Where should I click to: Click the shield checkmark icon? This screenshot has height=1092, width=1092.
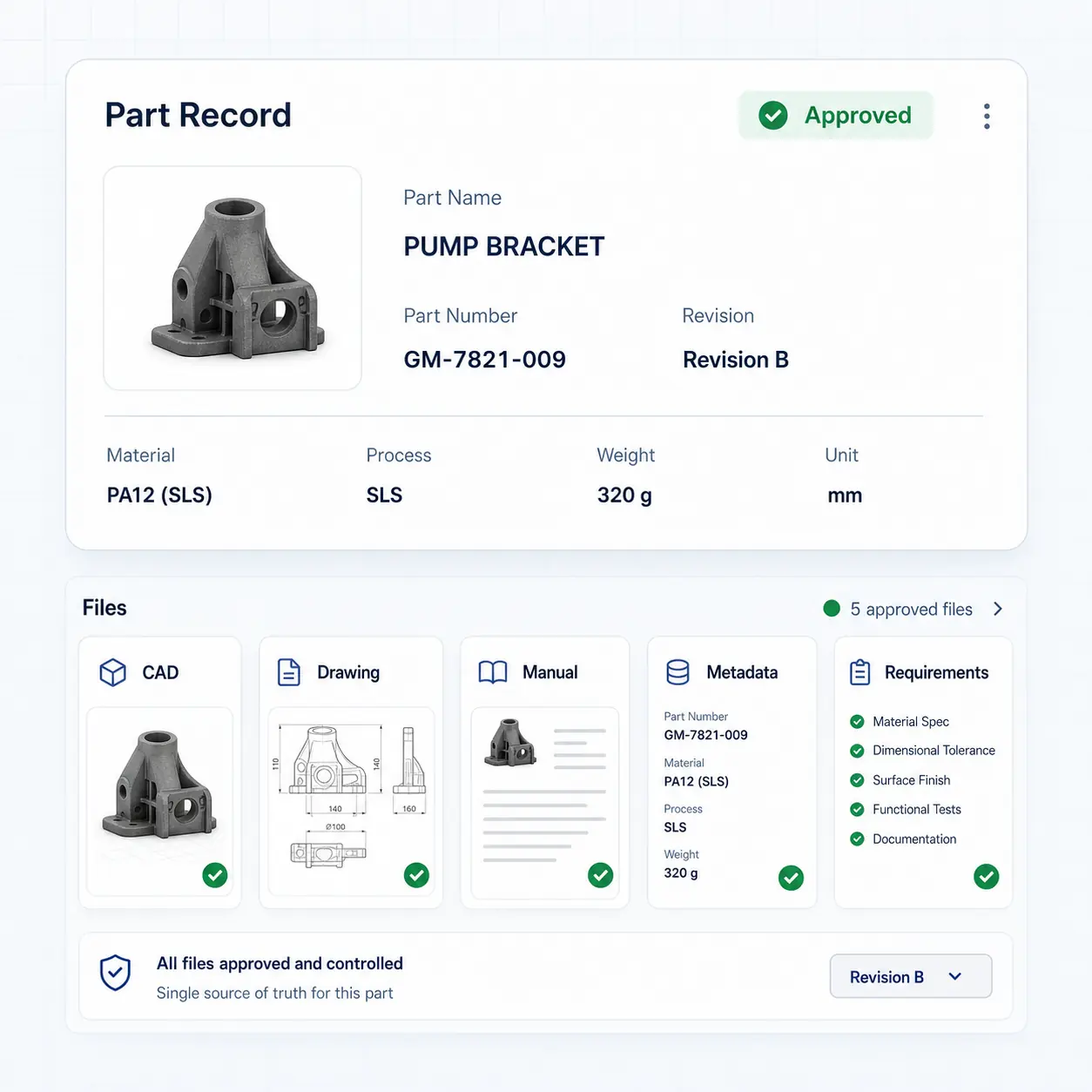point(116,973)
